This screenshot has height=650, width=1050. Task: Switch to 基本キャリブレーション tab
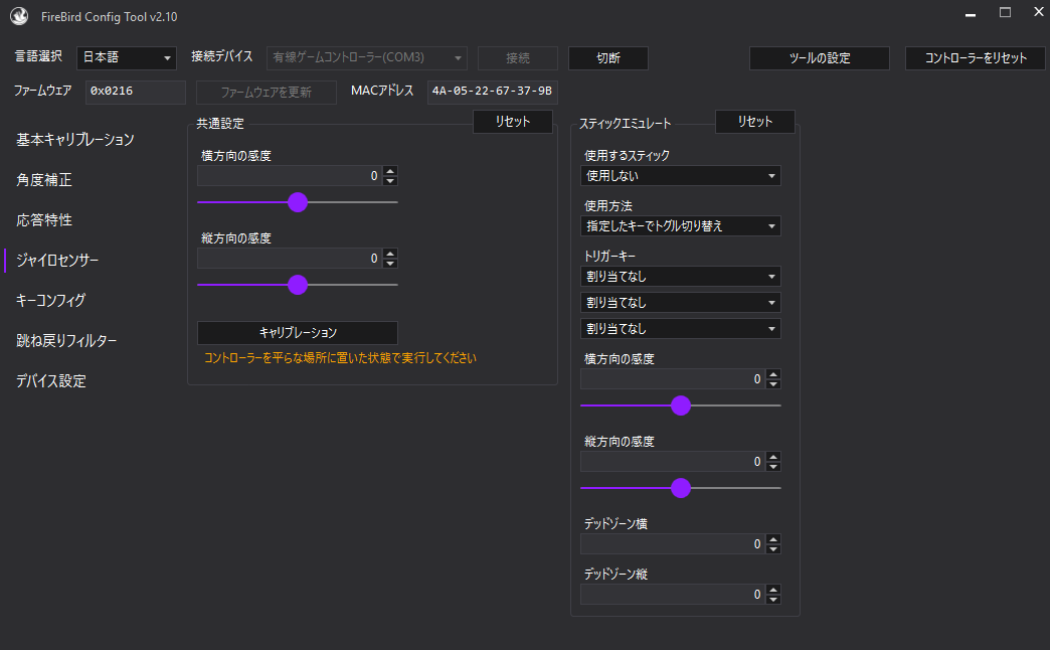[x=75, y=139]
